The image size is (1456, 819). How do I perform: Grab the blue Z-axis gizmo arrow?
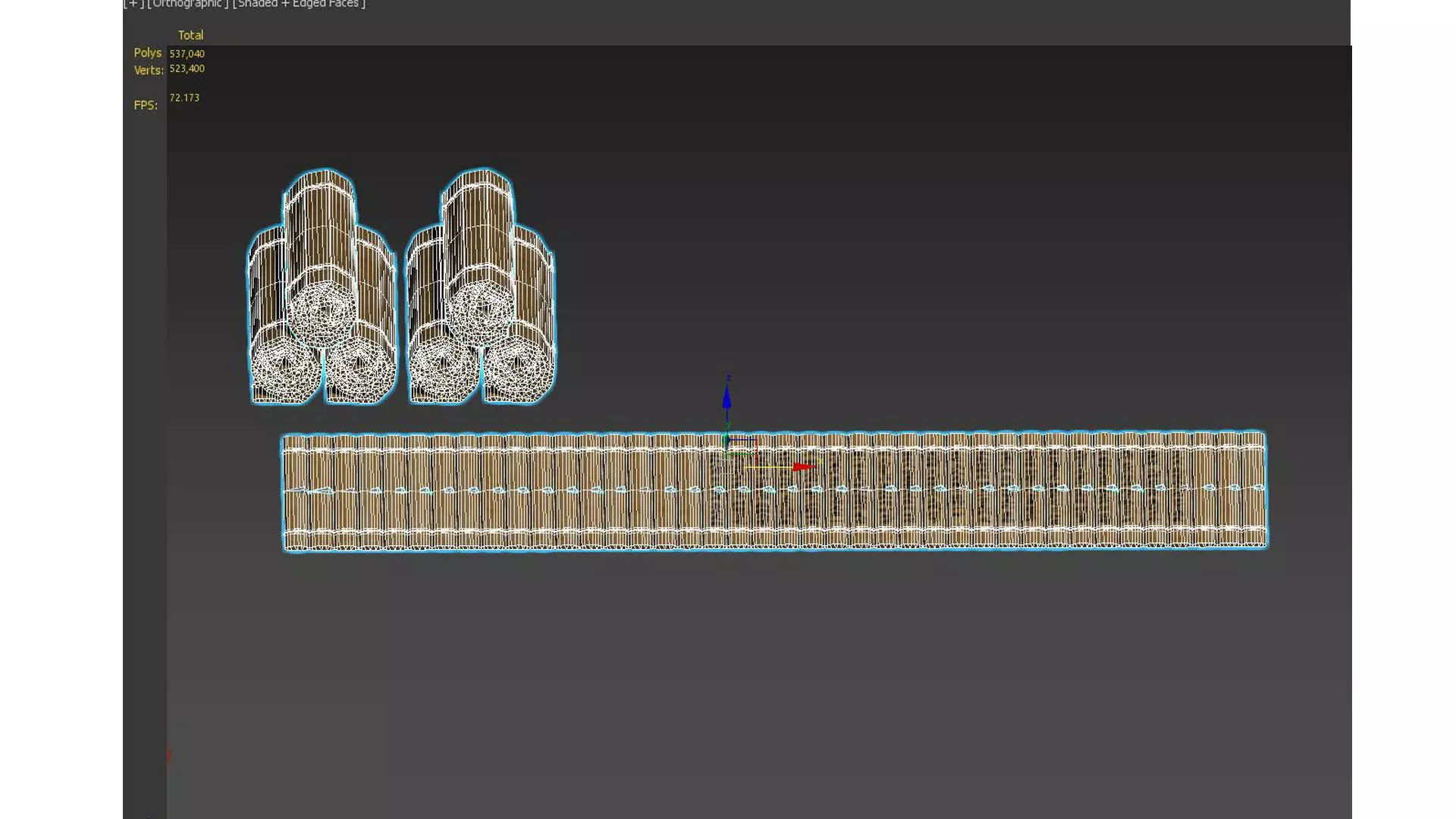(726, 397)
